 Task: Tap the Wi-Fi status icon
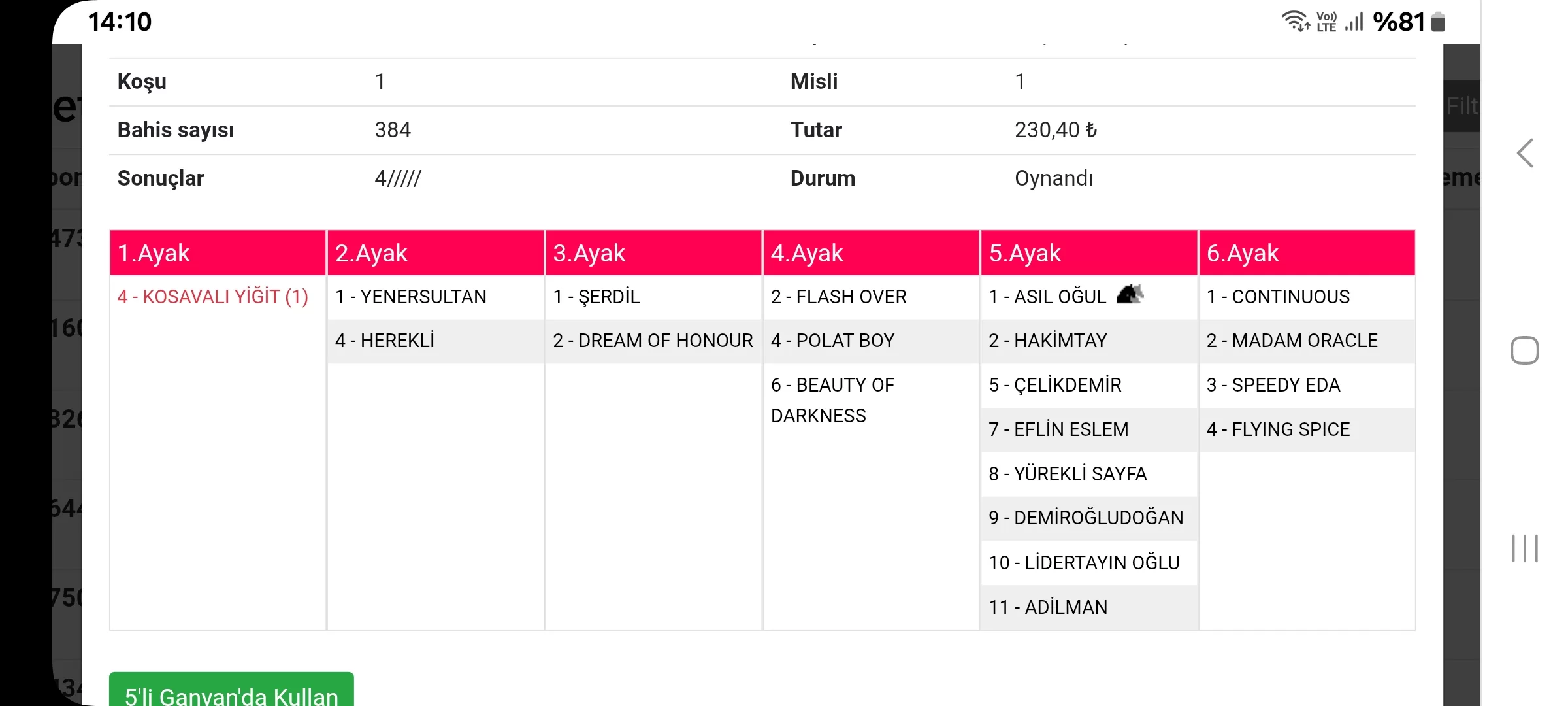(1295, 22)
